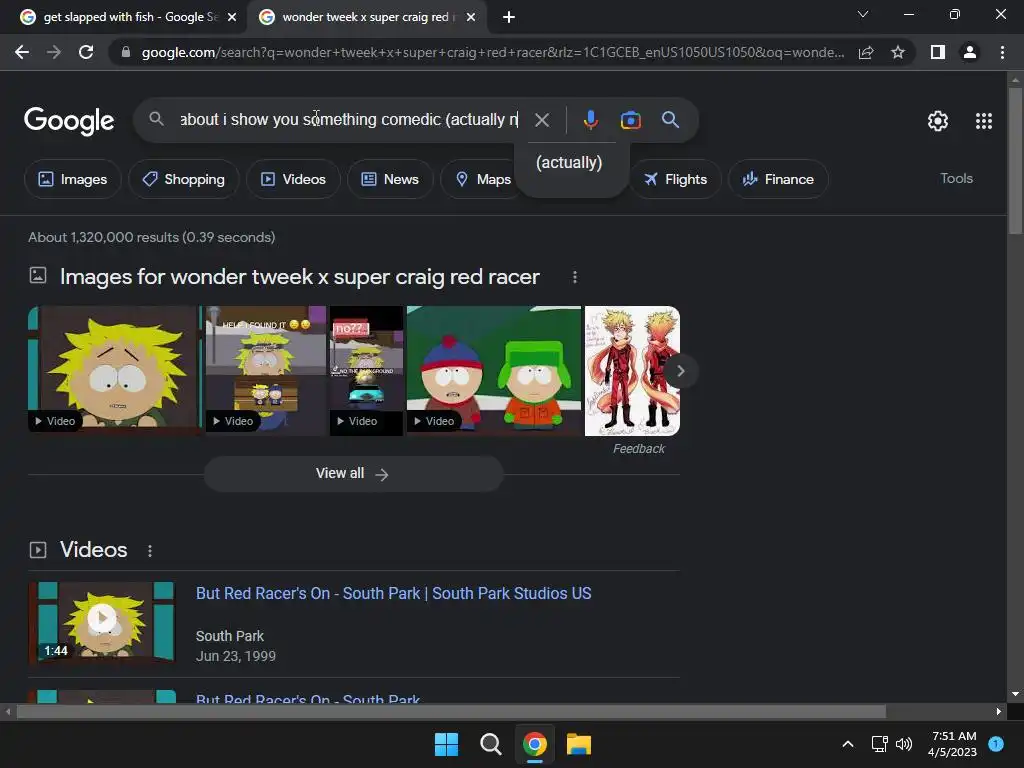Filter results by News
Viewport: 1024px width, 768px height.
click(390, 179)
